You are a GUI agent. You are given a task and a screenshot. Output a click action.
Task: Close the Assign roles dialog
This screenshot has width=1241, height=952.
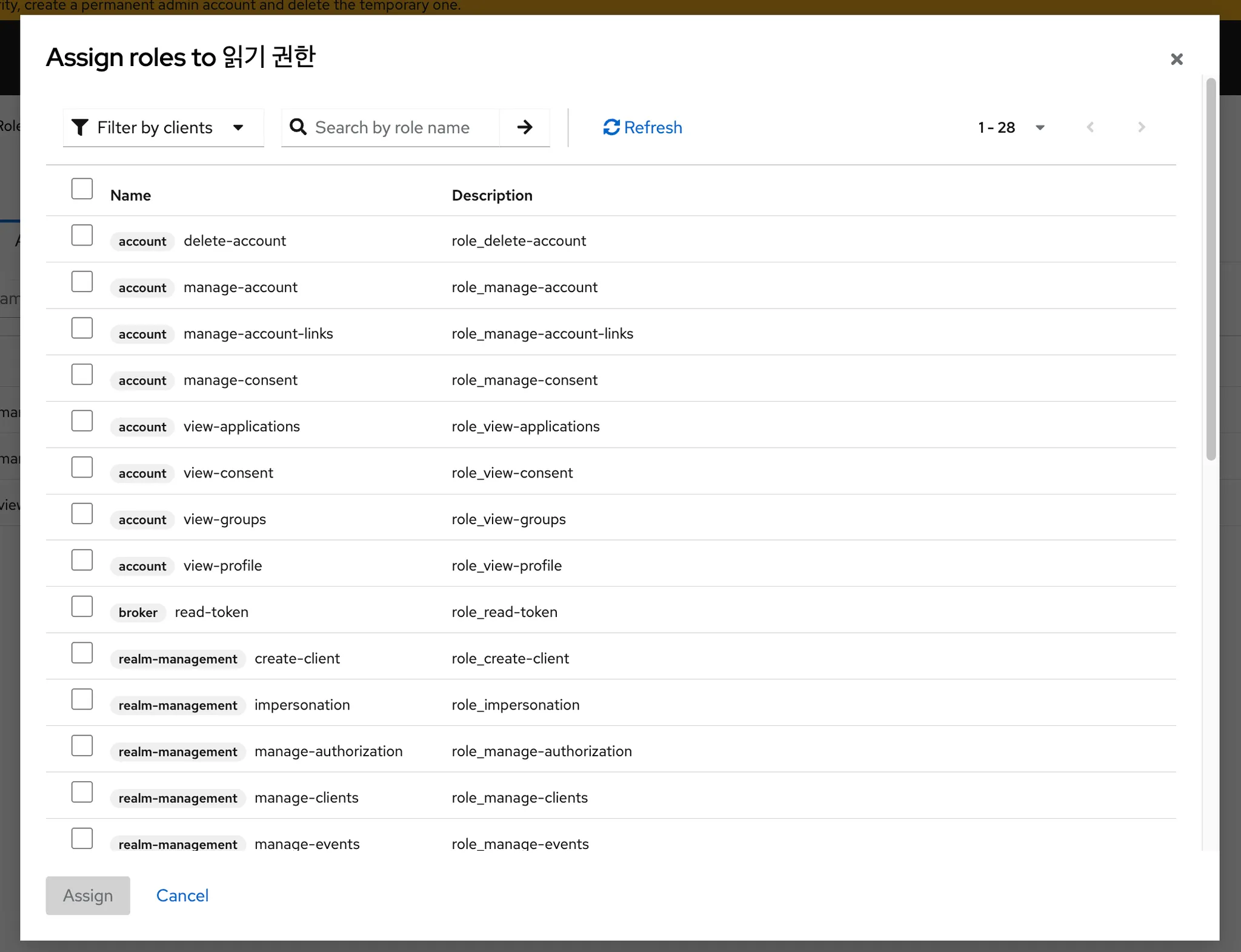point(1176,59)
